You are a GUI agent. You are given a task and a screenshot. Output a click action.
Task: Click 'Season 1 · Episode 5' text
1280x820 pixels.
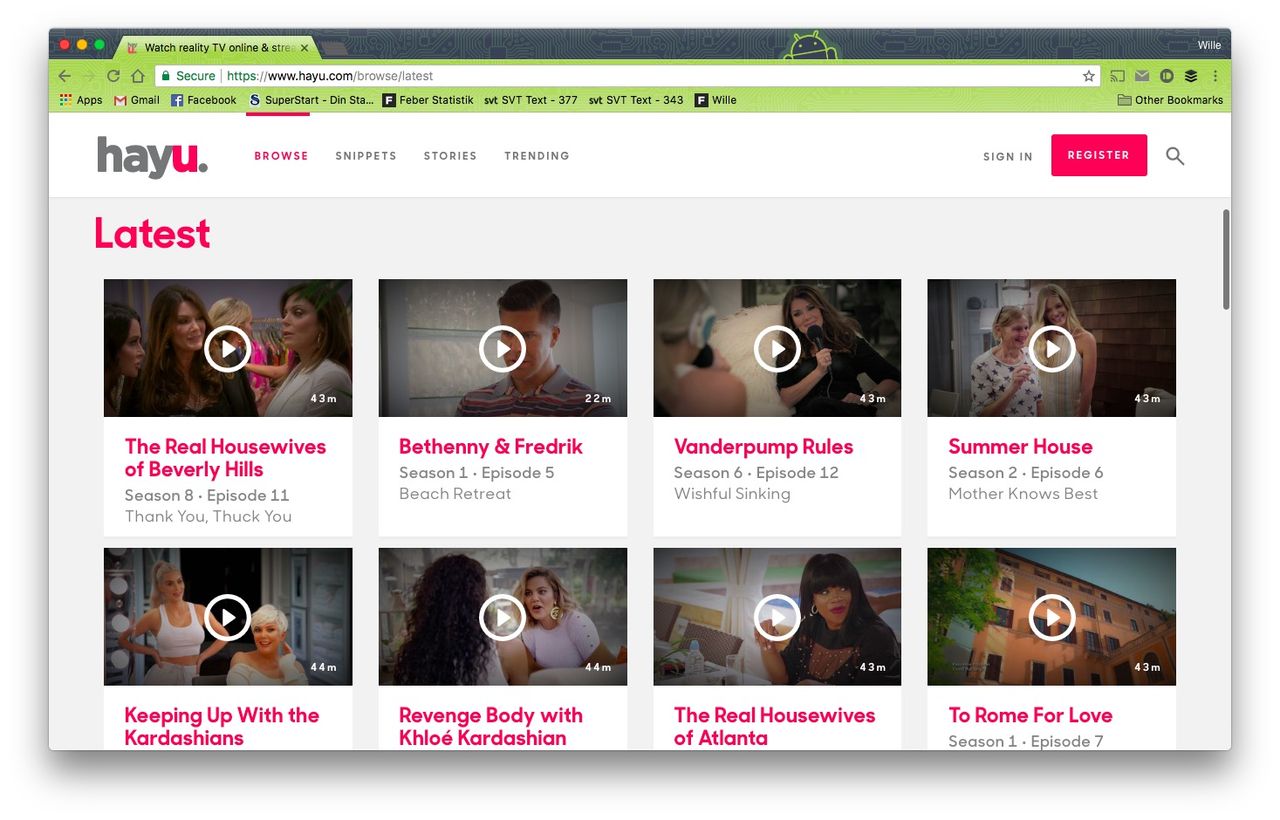coord(476,473)
